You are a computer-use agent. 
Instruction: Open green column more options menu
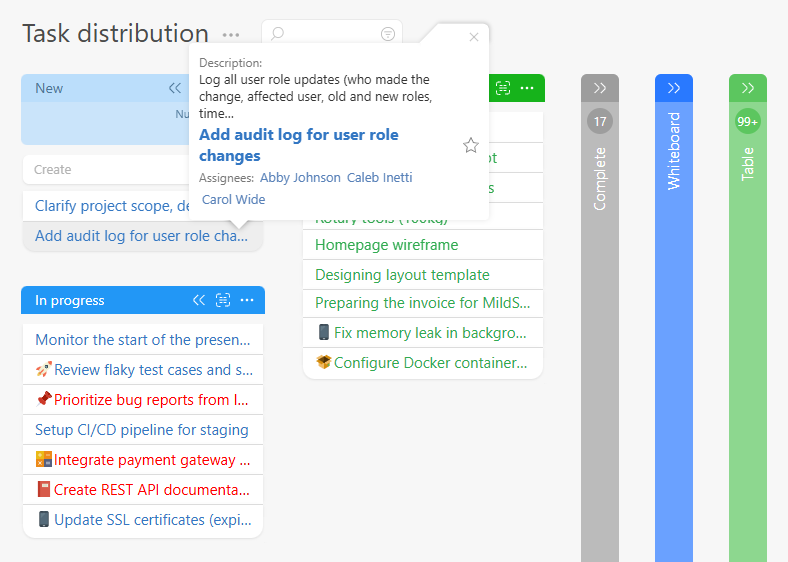527,88
